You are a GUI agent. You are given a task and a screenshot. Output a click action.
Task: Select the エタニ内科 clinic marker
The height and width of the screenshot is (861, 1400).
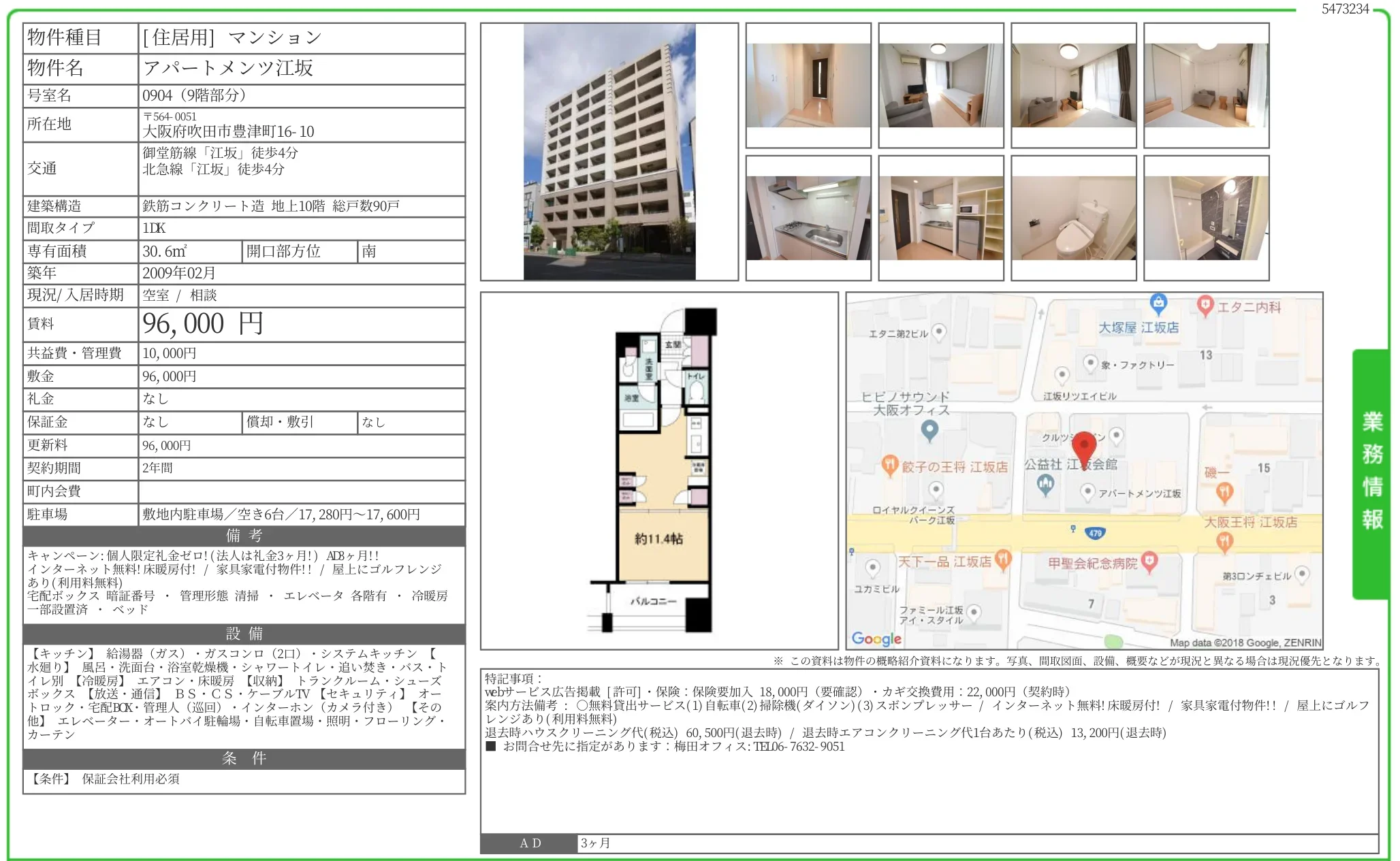coord(1205,306)
